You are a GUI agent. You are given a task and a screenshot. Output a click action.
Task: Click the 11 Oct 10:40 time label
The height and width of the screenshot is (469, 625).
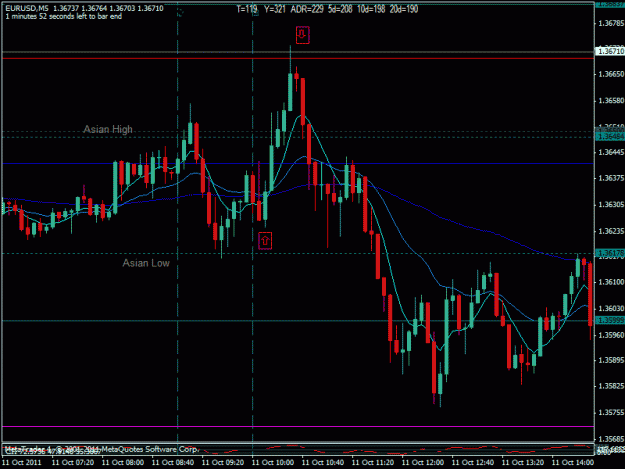pos(323,463)
